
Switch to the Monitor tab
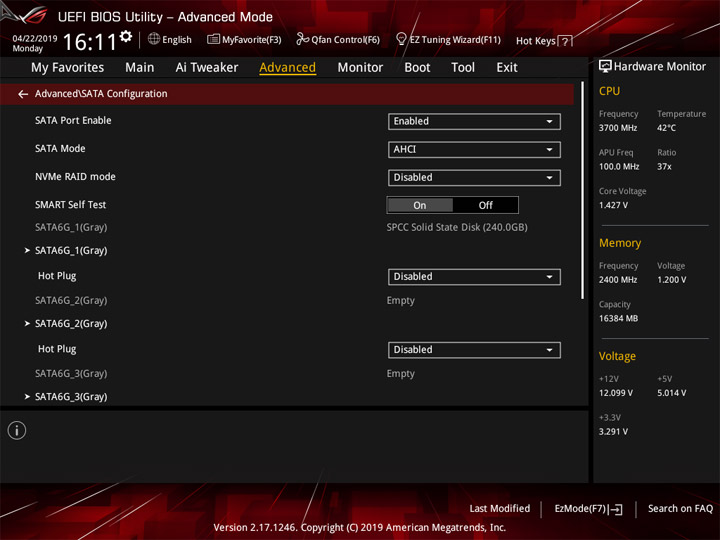(360, 68)
